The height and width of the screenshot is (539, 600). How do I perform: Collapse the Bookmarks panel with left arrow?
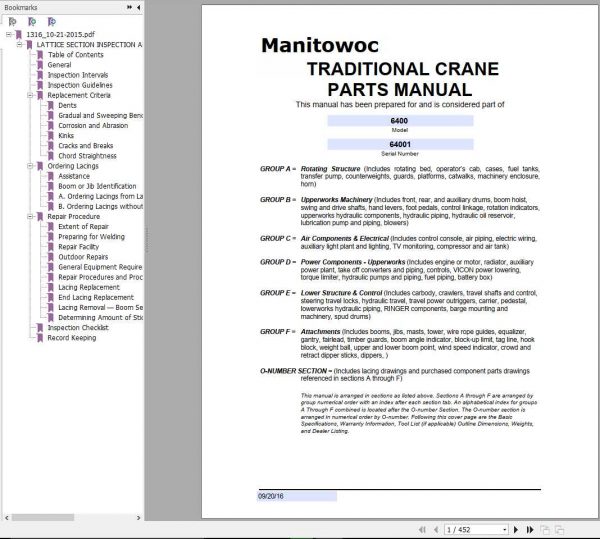click(x=138, y=7)
